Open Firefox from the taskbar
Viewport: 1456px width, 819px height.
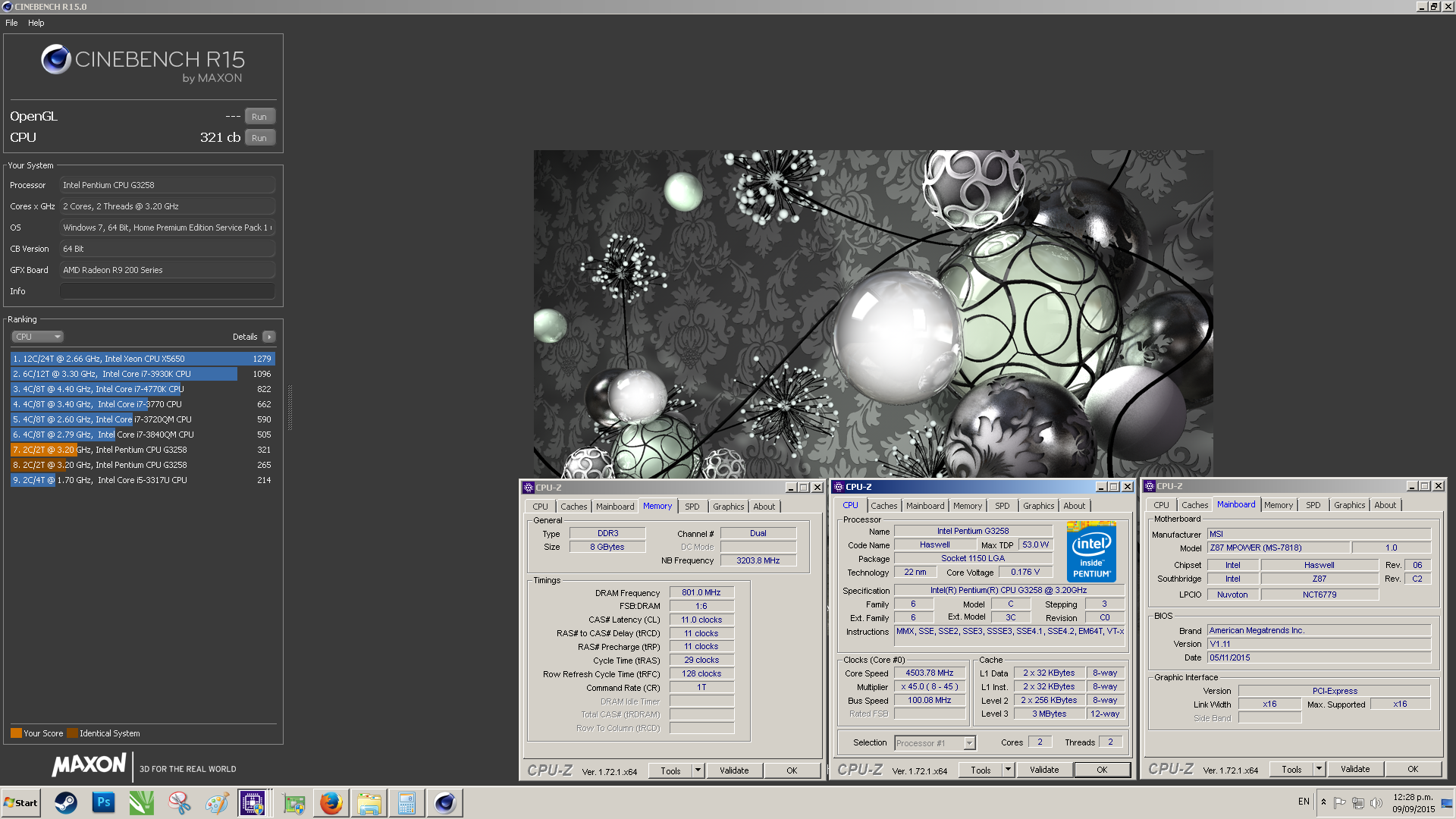[x=331, y=802]
